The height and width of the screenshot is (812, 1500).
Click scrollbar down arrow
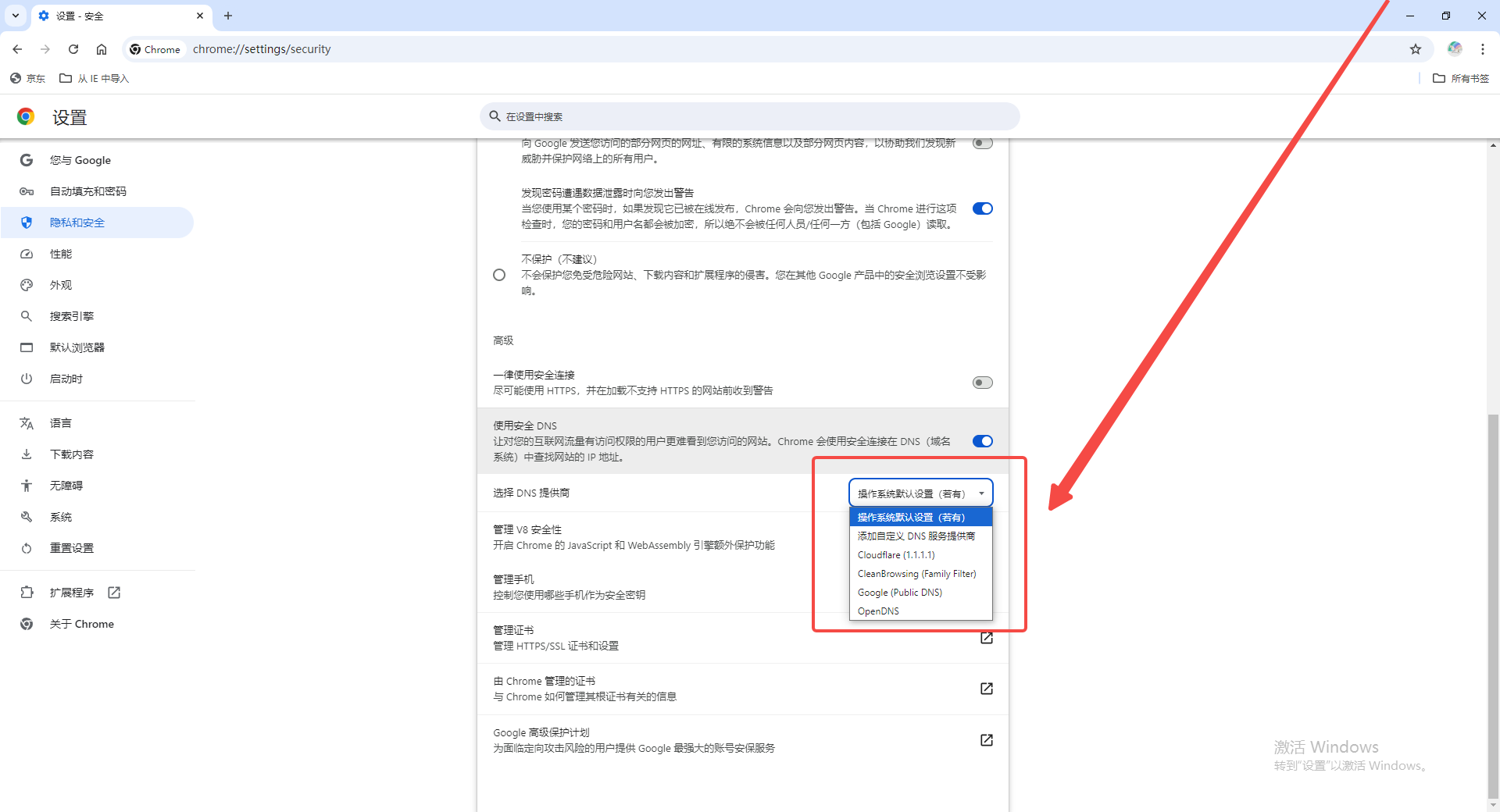click(1493, 806)
